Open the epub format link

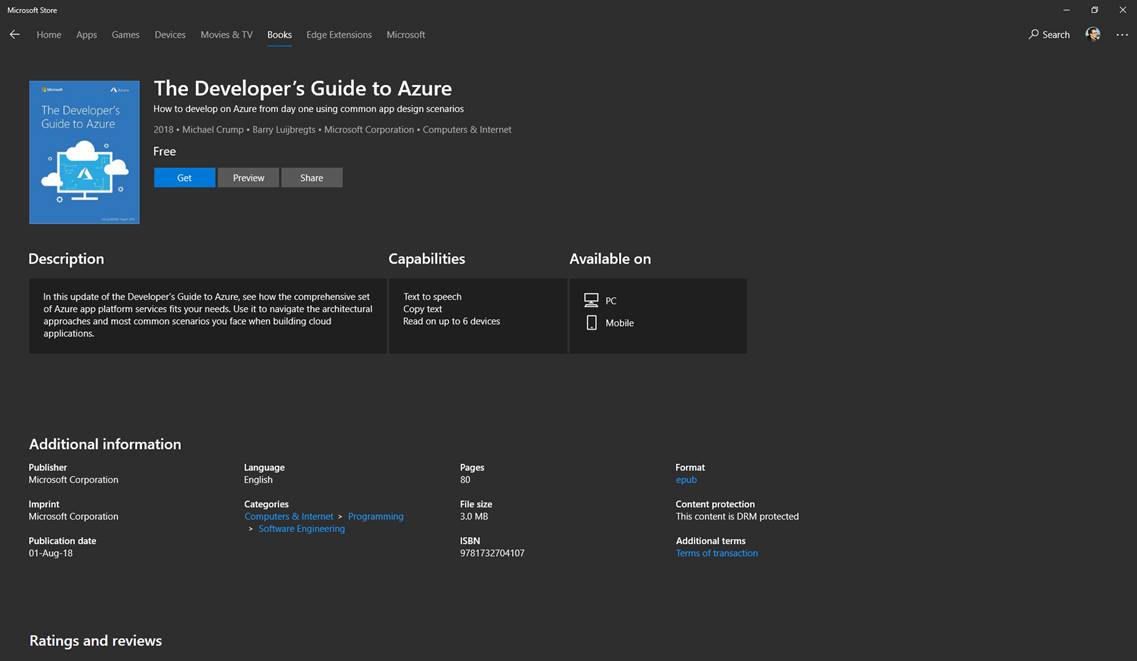pyautogui.click(x=686, y=480)
